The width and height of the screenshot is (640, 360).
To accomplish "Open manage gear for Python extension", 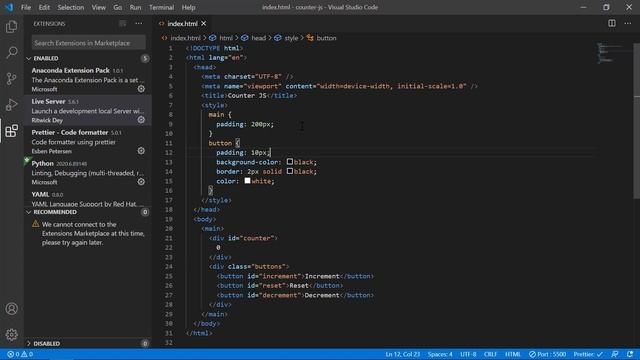I will point(141,182).
